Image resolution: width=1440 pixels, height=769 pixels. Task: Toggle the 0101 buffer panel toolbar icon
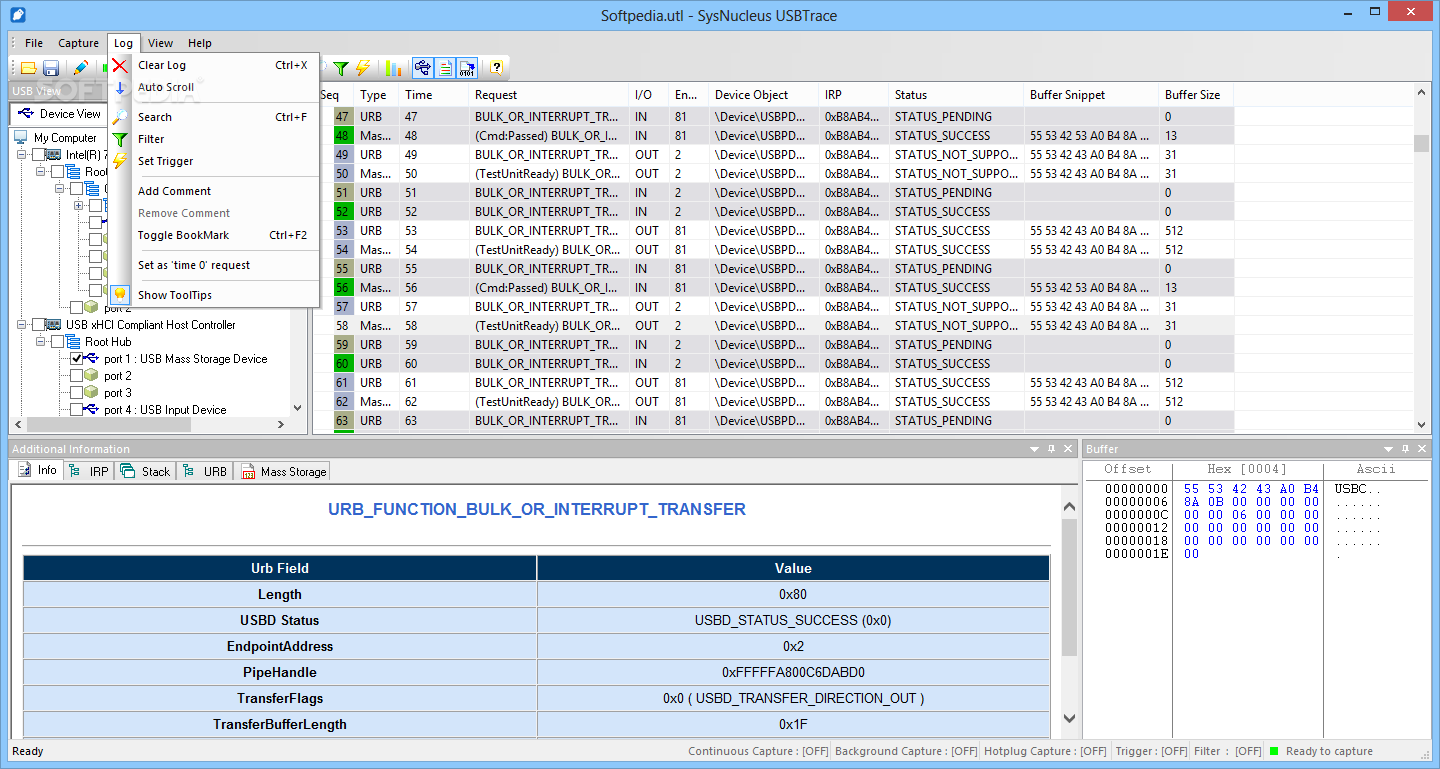point(468,68)
